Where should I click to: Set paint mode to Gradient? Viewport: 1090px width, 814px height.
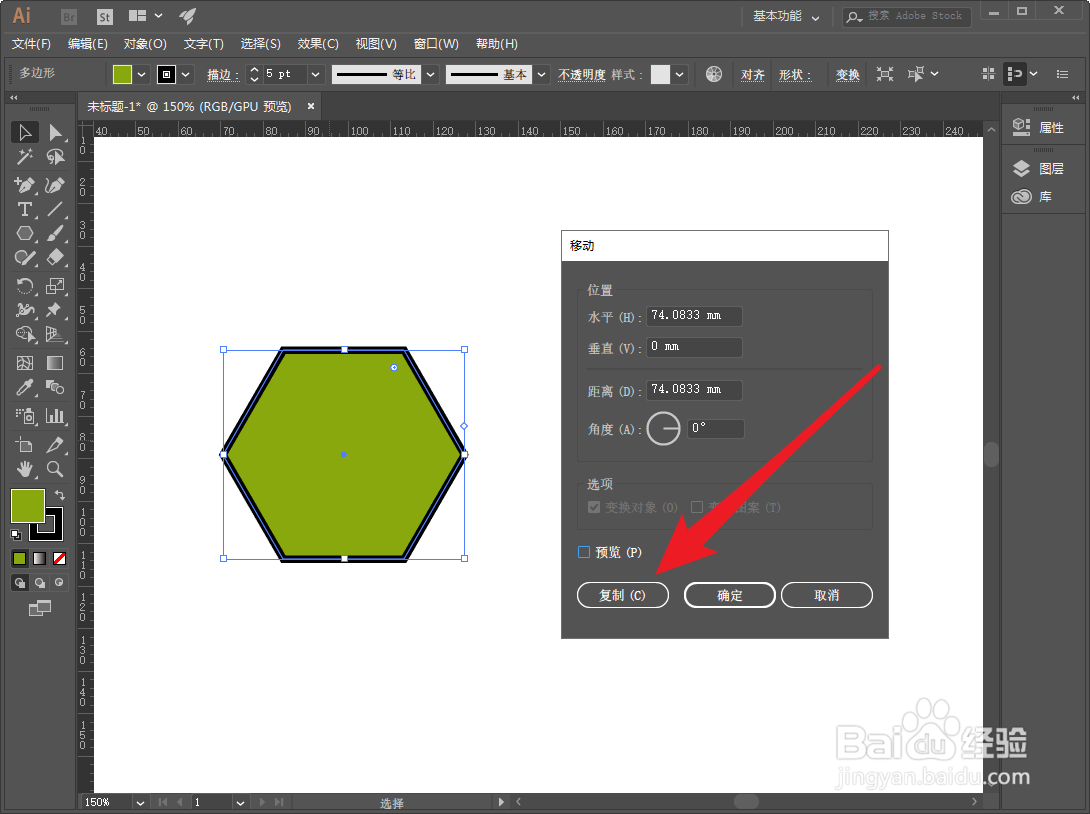click(x=40, y=558)
